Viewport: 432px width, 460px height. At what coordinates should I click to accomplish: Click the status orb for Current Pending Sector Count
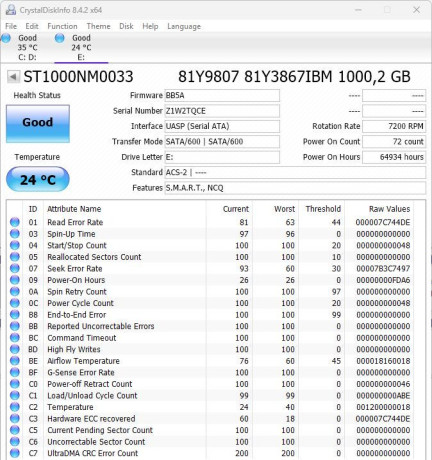click(x=15, y=430)
